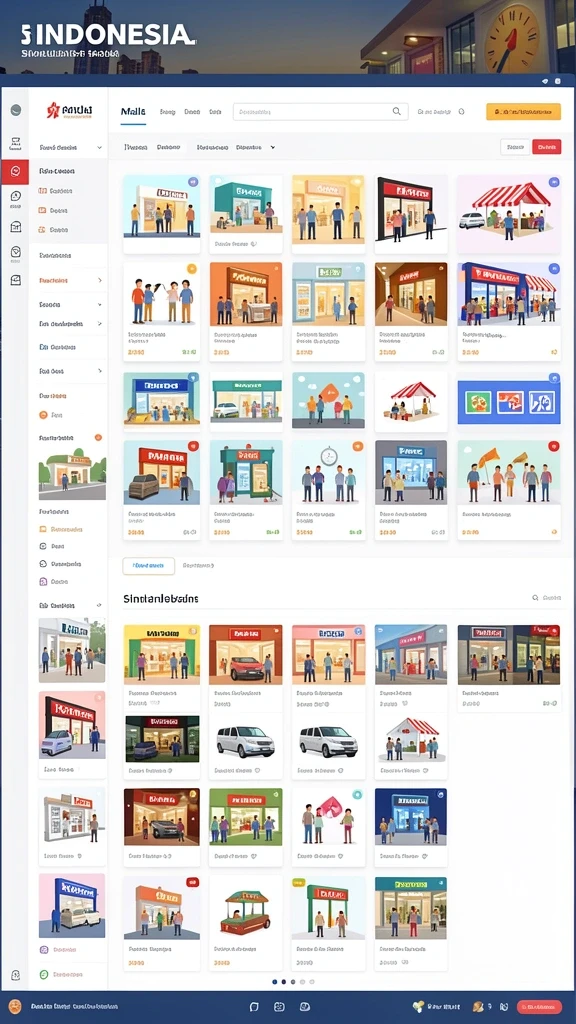Click the third center icon in bottom bar
This screenshot has width=576, height=1024.
click(304, 1007)
